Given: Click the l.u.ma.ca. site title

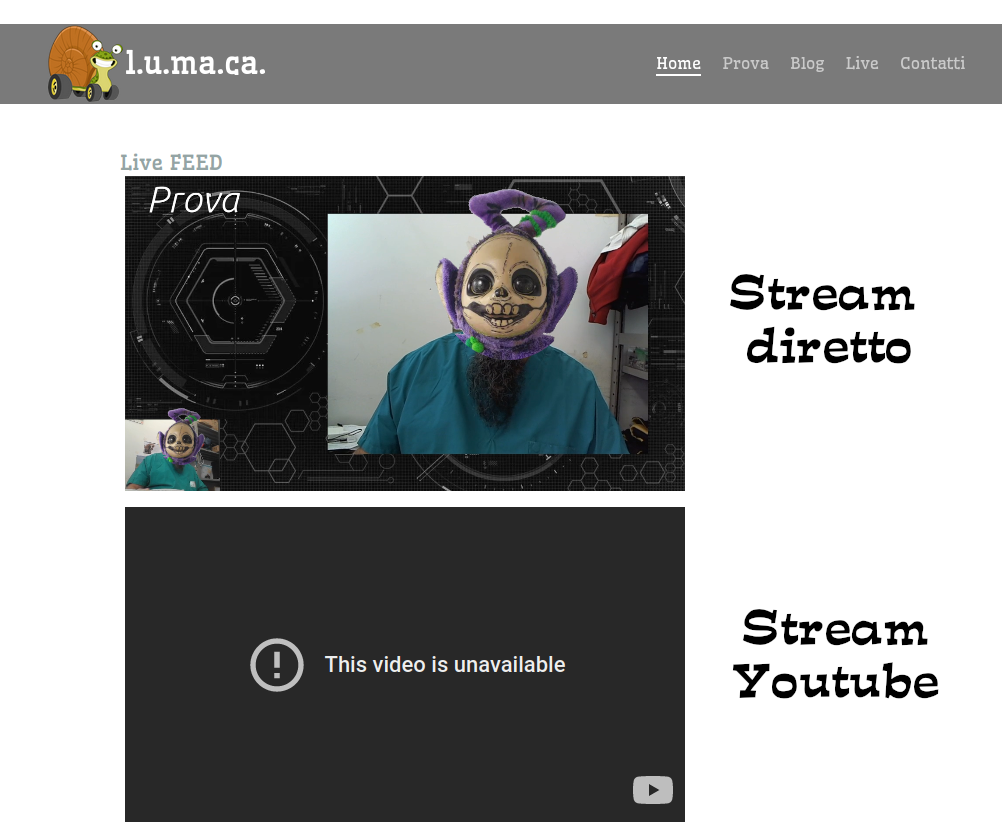Looking at the screenshot, I should 196,63.
